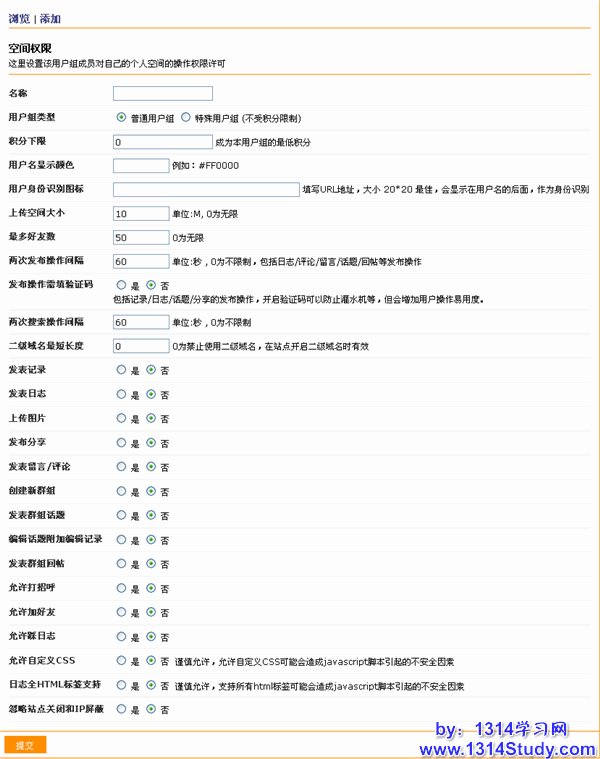Click the 积分下限 input field
Viewport: 600px width, 759px height.
click(163, 142)
